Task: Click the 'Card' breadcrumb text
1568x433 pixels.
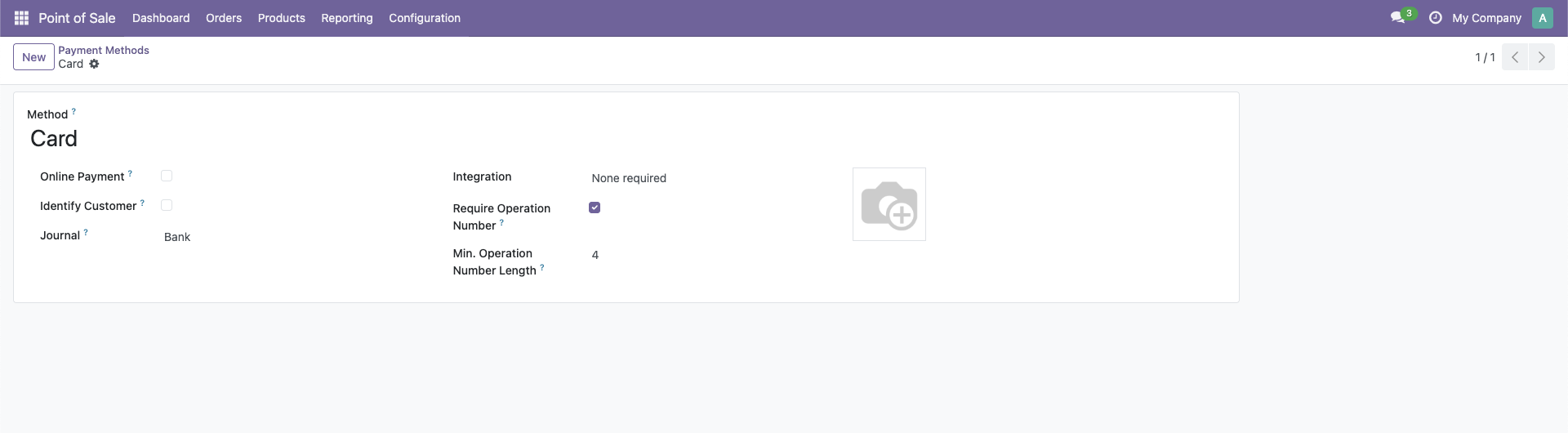Action: click(71, 64)
